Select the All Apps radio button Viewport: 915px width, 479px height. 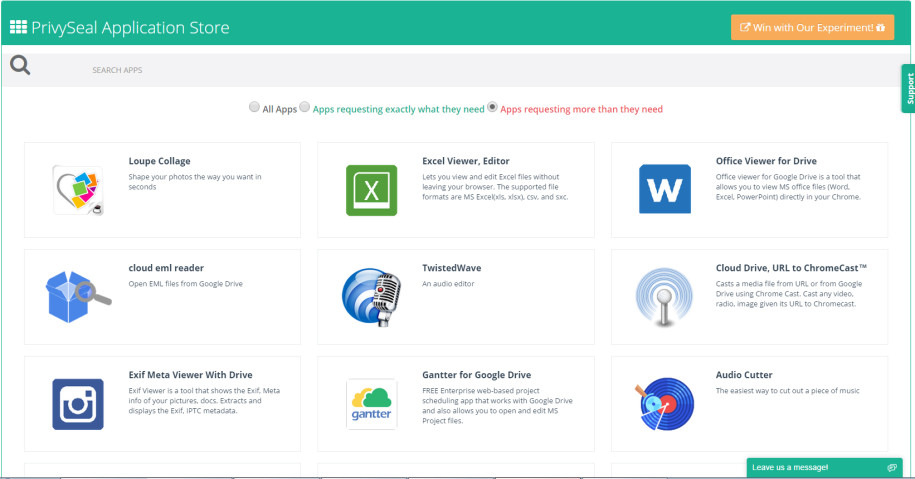pos(254,107)
